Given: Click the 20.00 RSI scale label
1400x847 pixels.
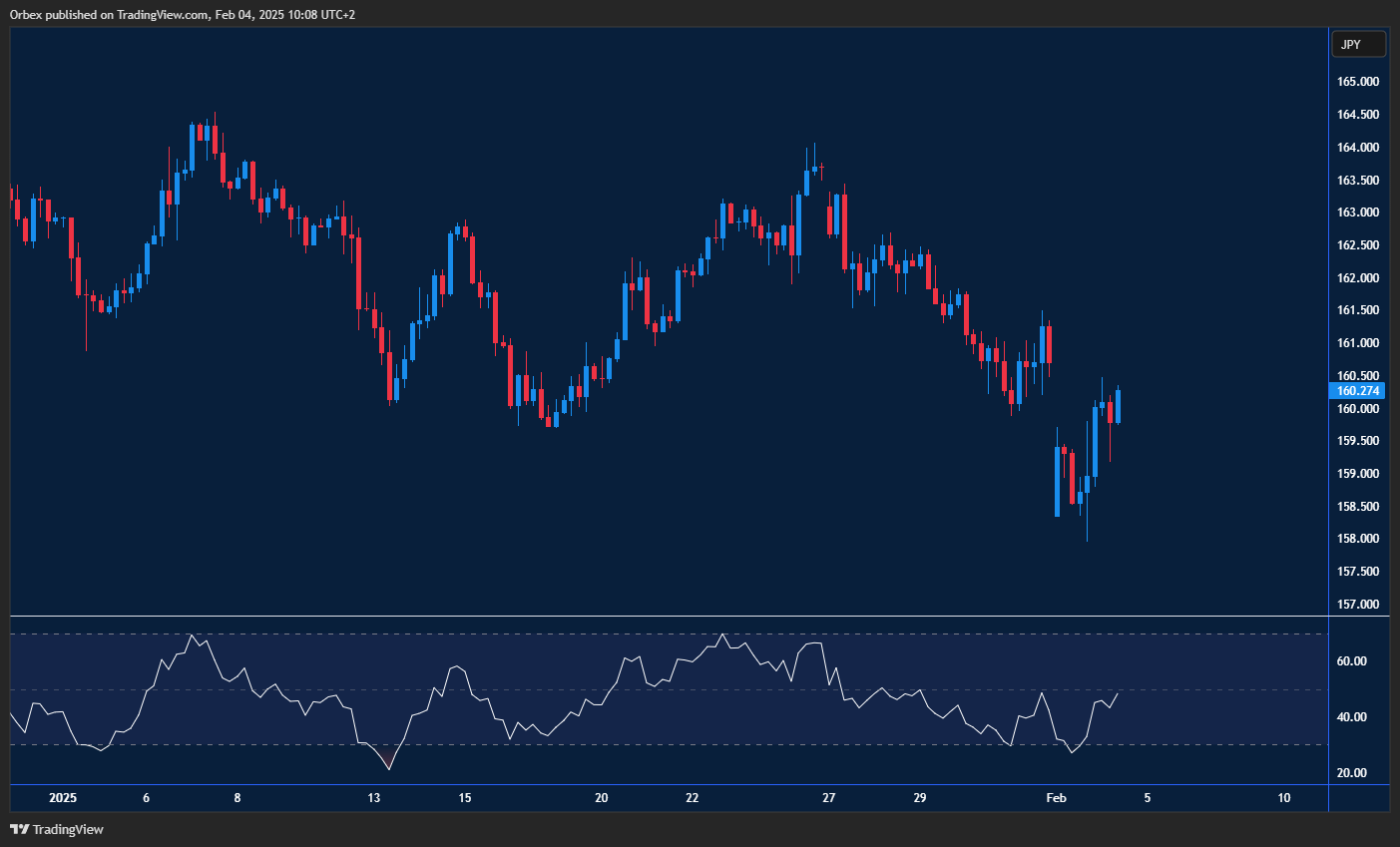Looking at the screenshot, I should pos(1351,773).
